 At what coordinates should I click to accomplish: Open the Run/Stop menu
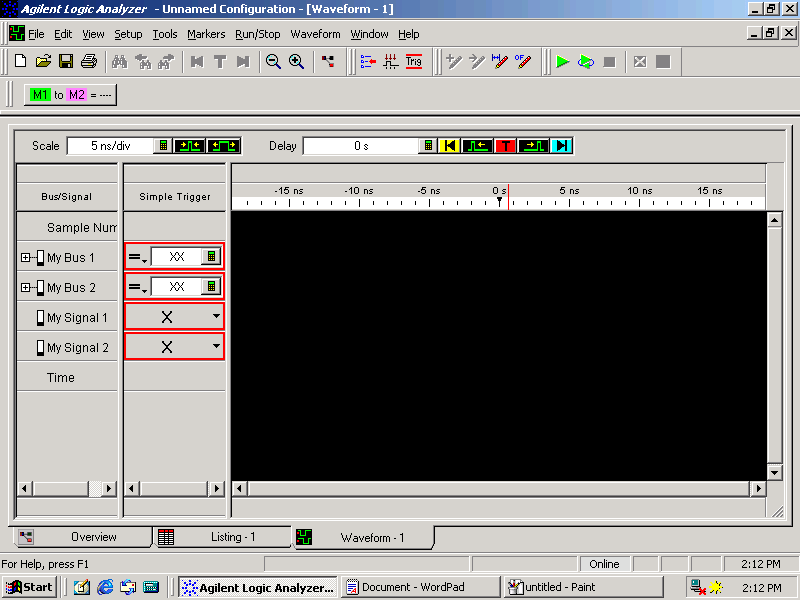pyautogui.click(x=258, y=34)
